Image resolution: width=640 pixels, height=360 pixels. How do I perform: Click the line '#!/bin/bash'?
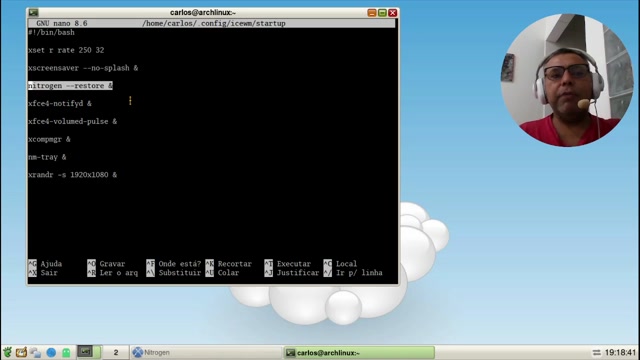click(x=51, y=32)
